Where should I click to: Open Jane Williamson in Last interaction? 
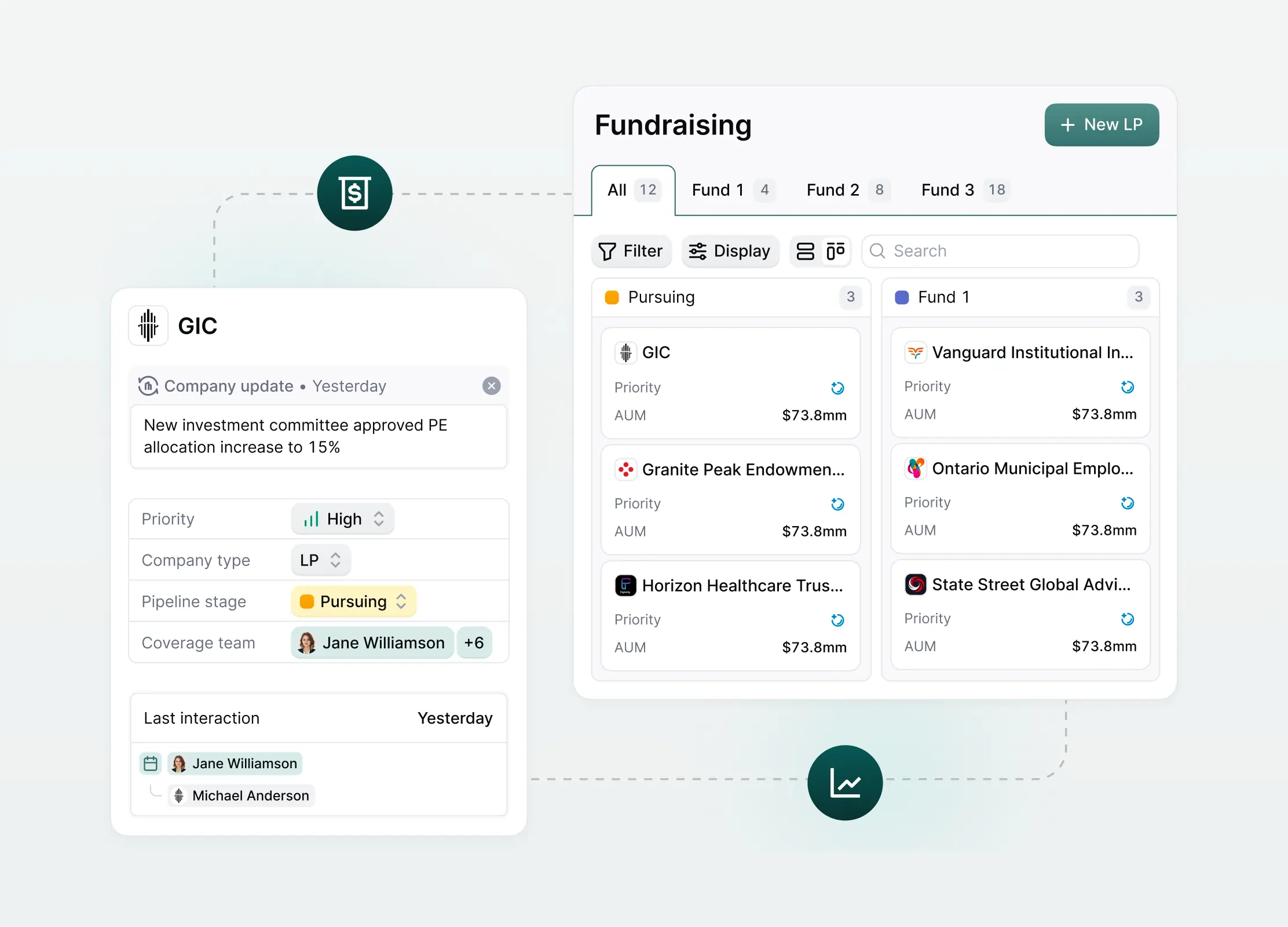click(x=235, y=764)
